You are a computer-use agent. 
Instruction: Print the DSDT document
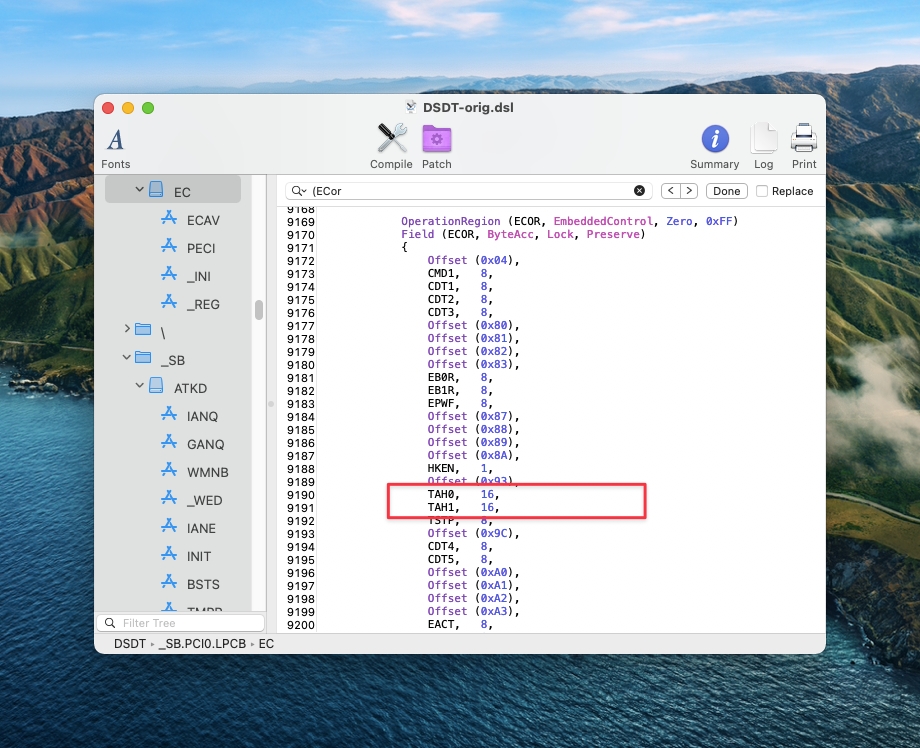(803, 146)
